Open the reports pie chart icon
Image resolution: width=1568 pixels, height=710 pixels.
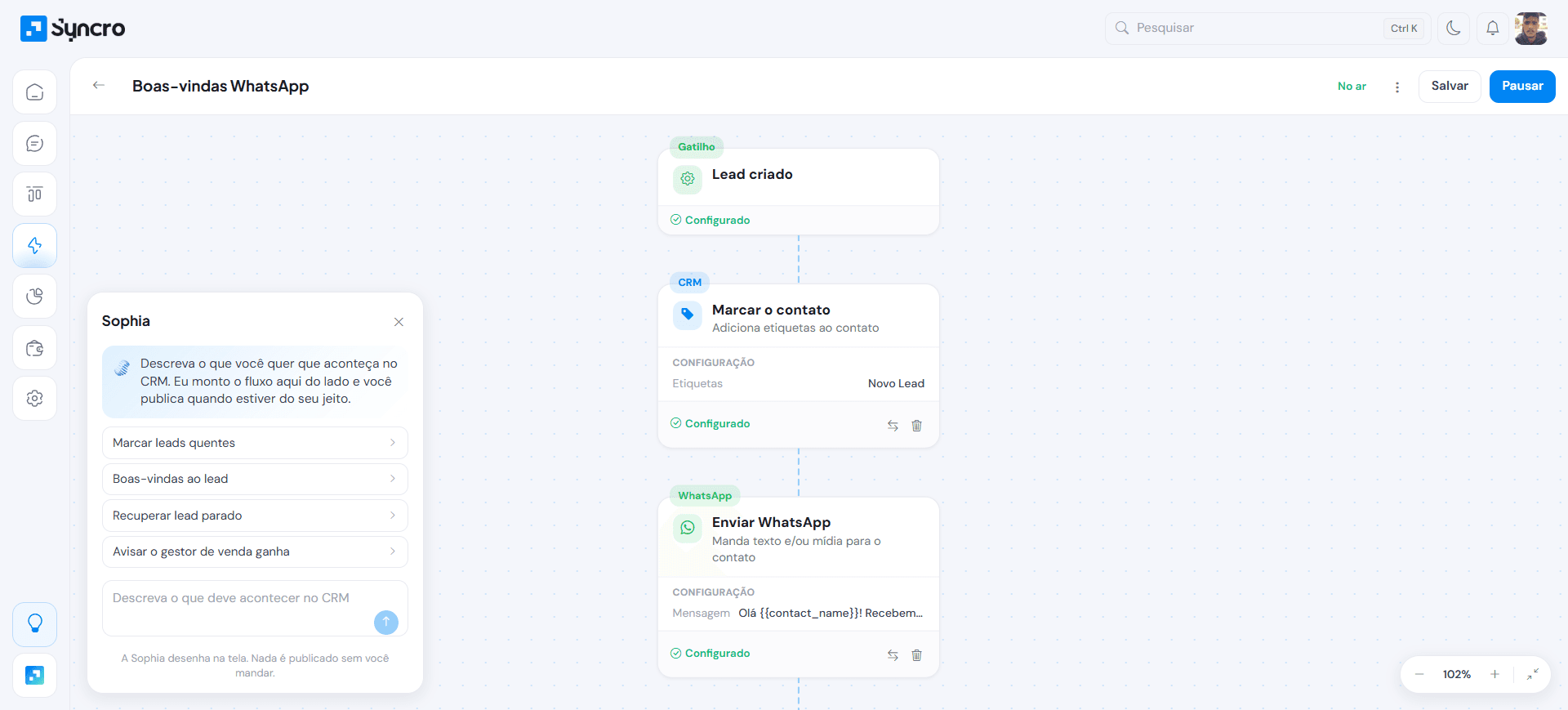[34, 297]
